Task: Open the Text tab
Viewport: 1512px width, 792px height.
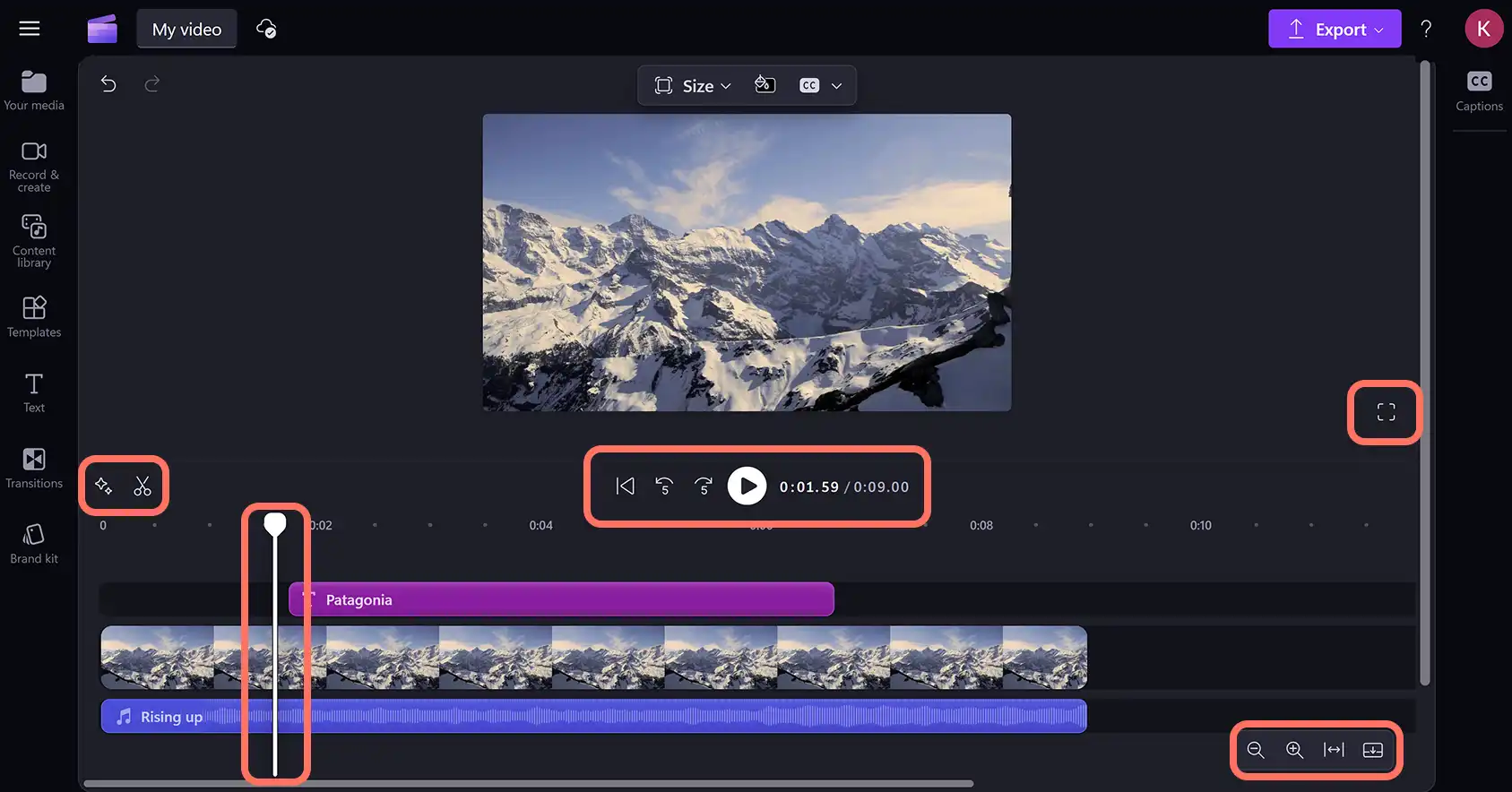Action: click(x=34, y=392)
